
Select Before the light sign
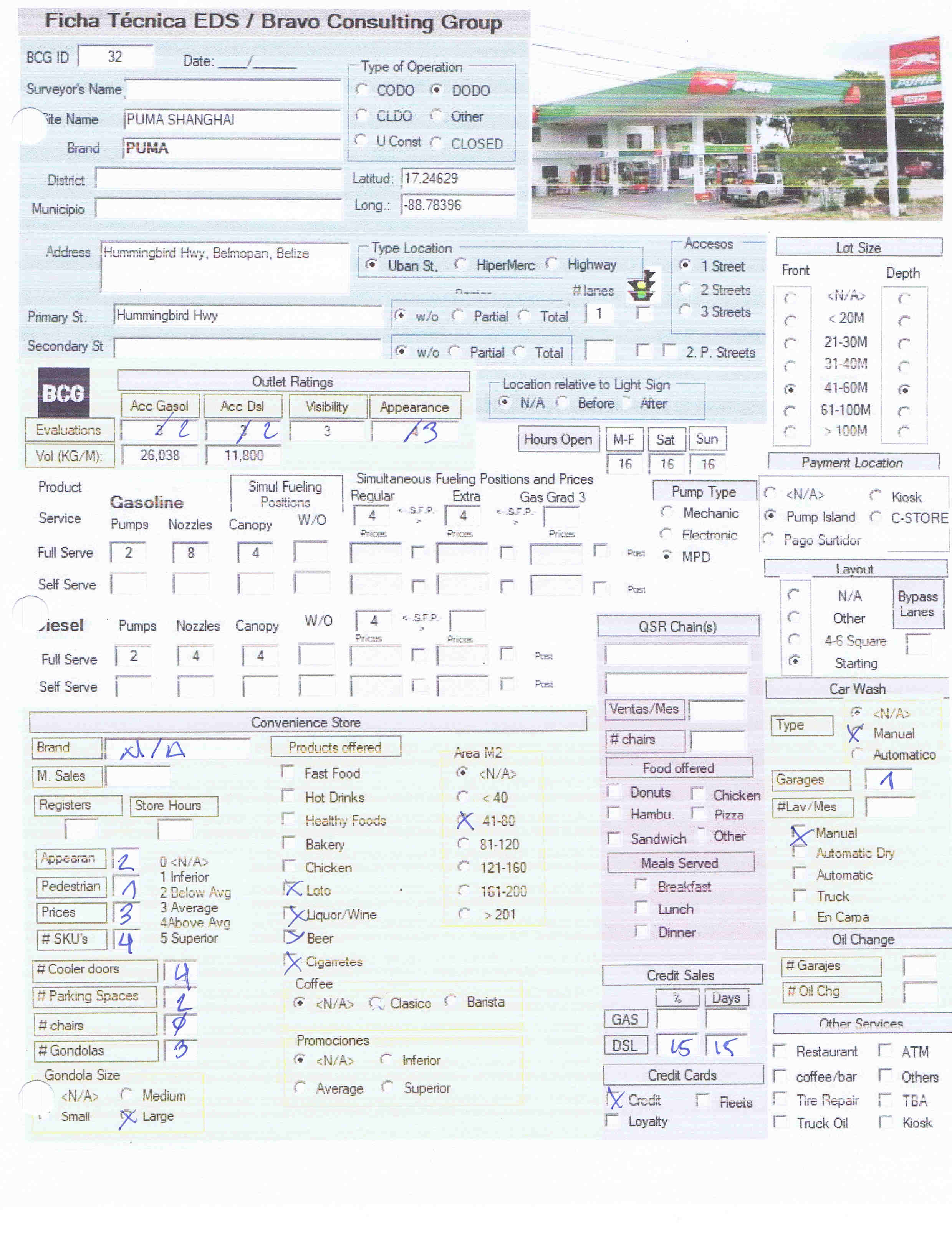[561, 402]
